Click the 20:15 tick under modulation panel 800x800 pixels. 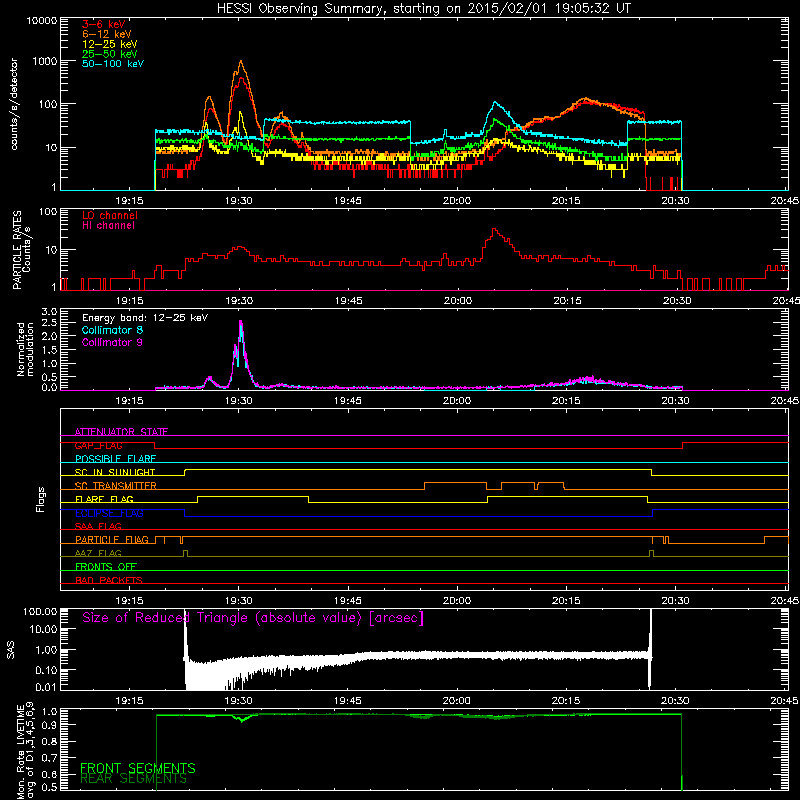[x=566, y=401]
